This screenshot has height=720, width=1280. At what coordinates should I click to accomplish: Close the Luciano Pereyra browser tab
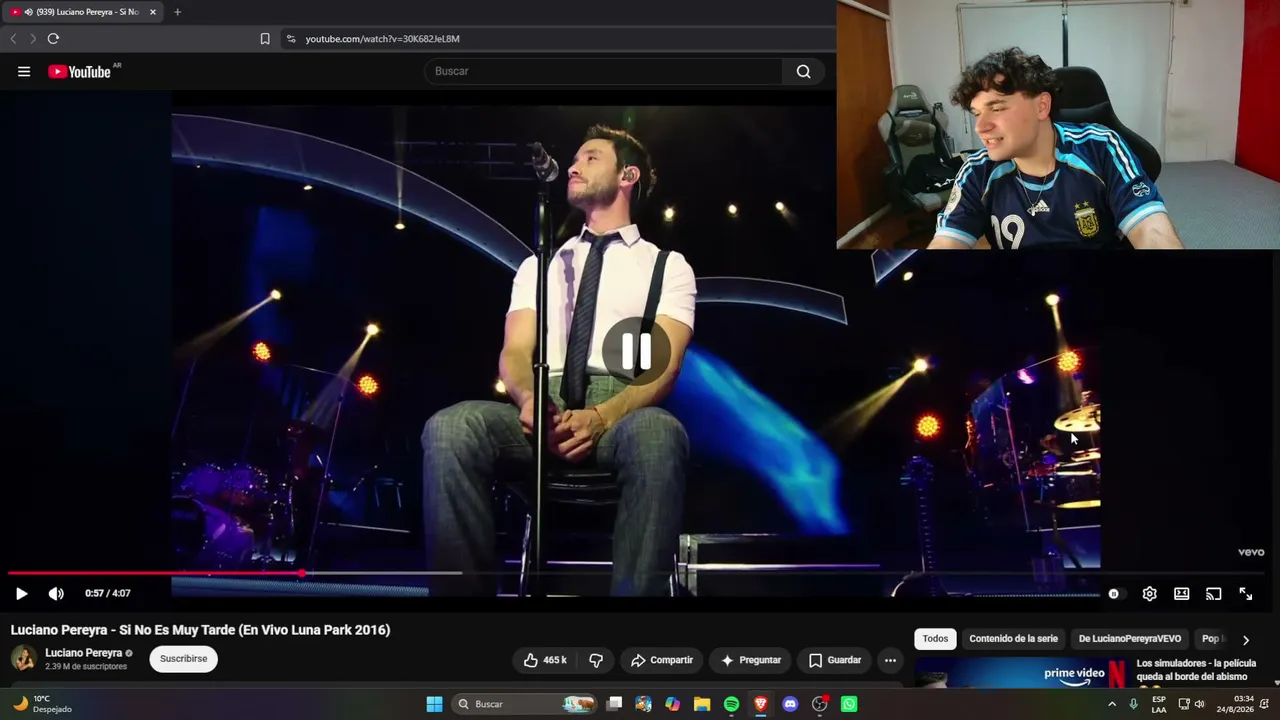point(153,12)
